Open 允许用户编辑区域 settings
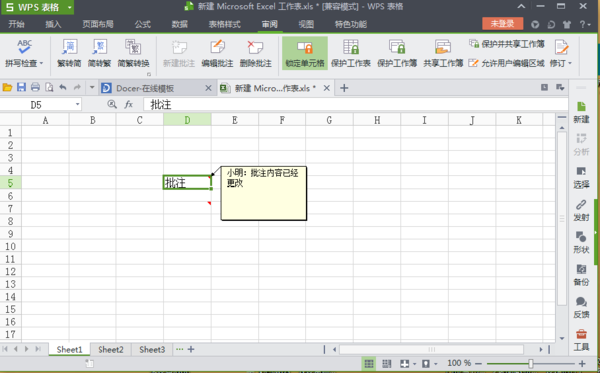The height and width of the screenshot is (373, 600). pyautogui.click(x=507, y=63)
